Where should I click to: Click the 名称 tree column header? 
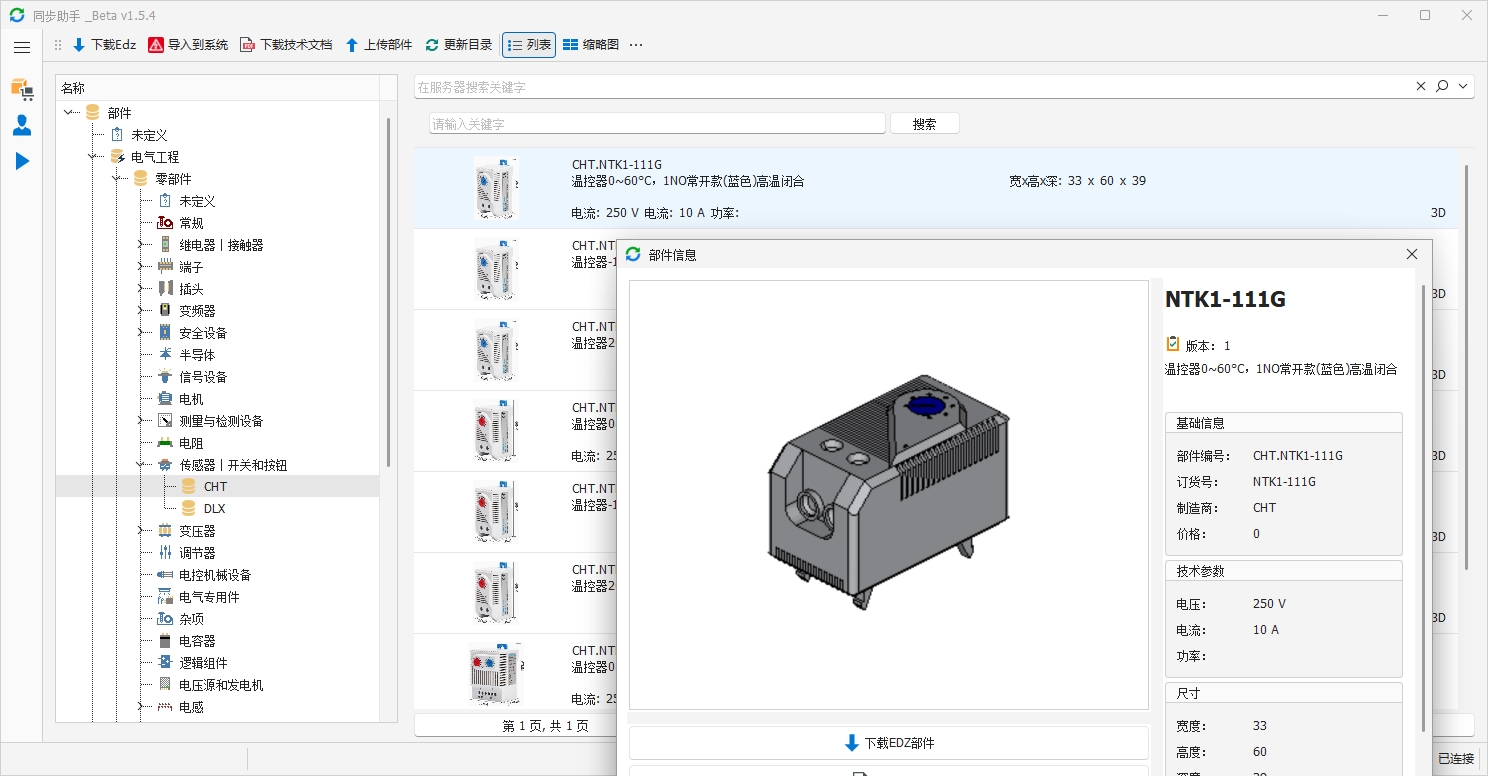(73, 88)
